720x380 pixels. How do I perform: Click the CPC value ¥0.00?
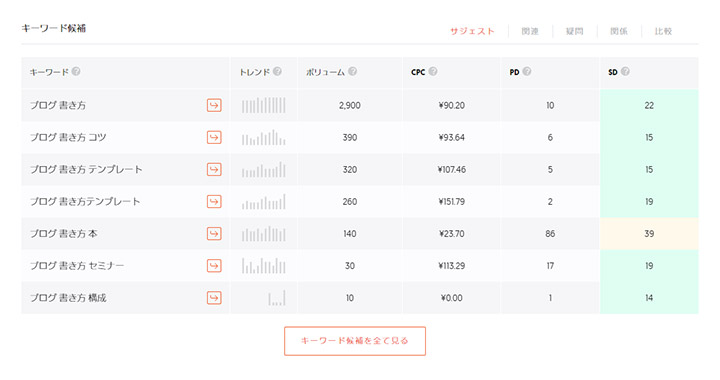[x=452, y=298]
